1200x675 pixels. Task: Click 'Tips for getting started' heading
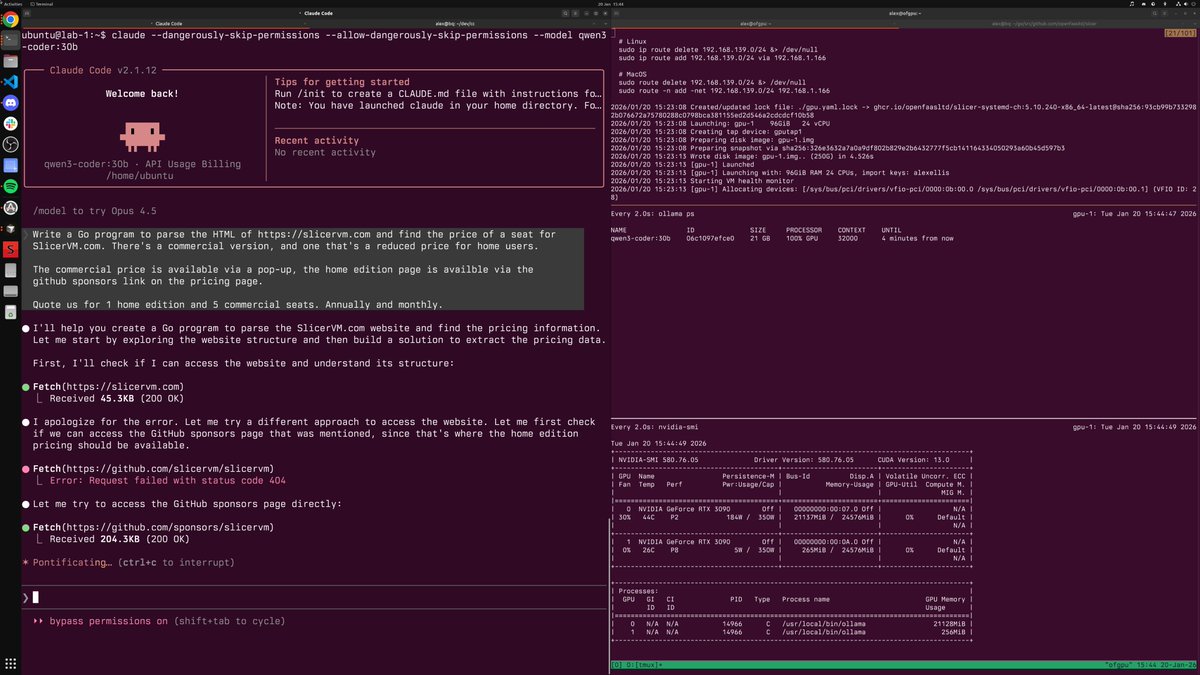pyautogui.click(x=342, y=82)
